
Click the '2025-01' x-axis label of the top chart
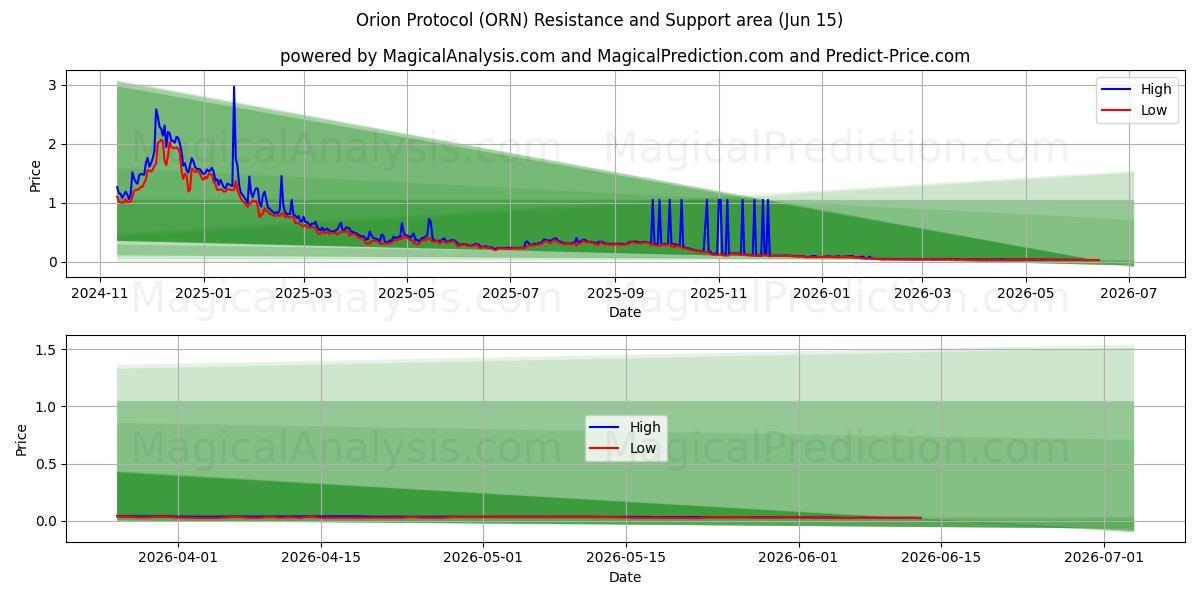click(203, 294)
